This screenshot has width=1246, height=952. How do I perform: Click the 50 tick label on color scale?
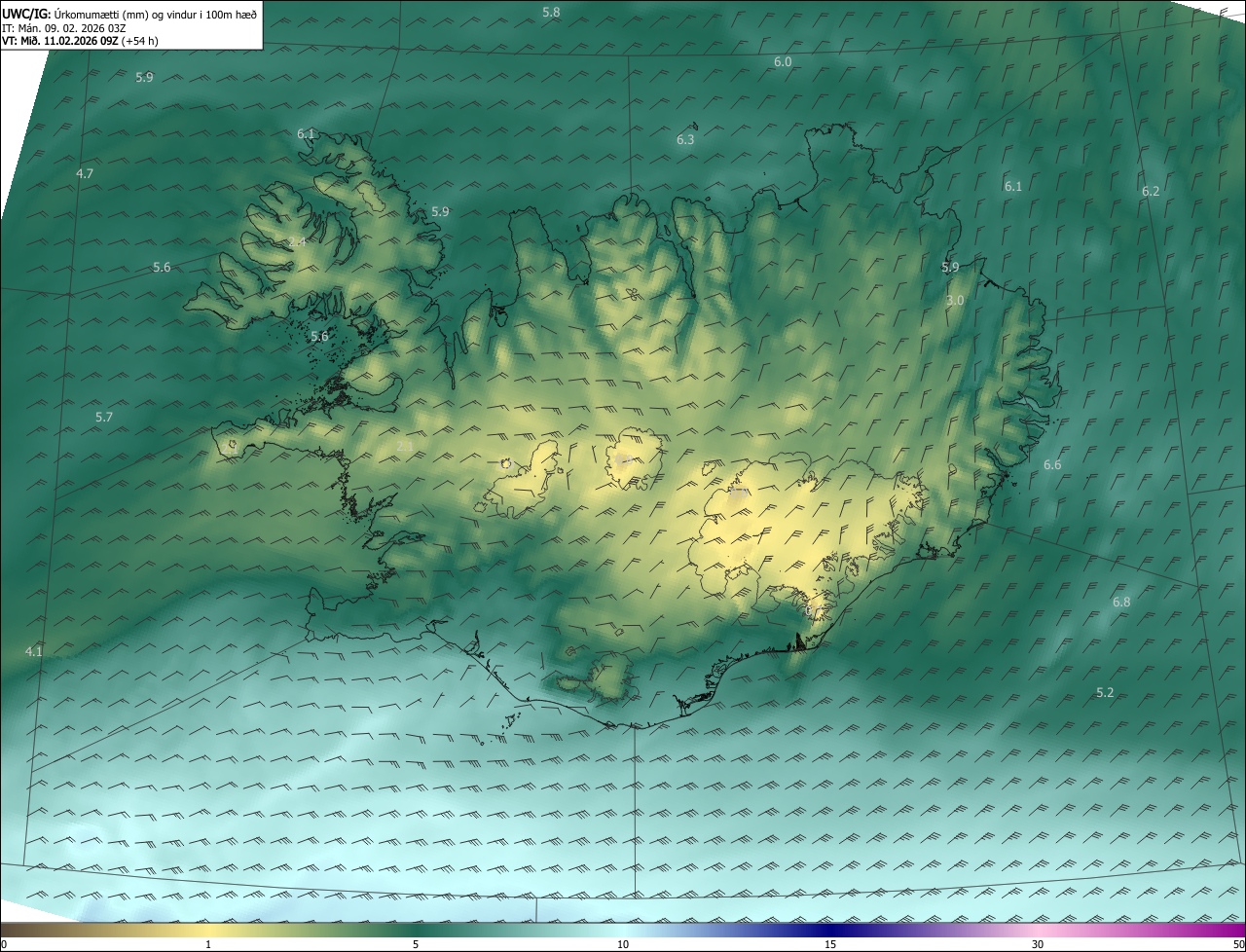click(1238, 944)
